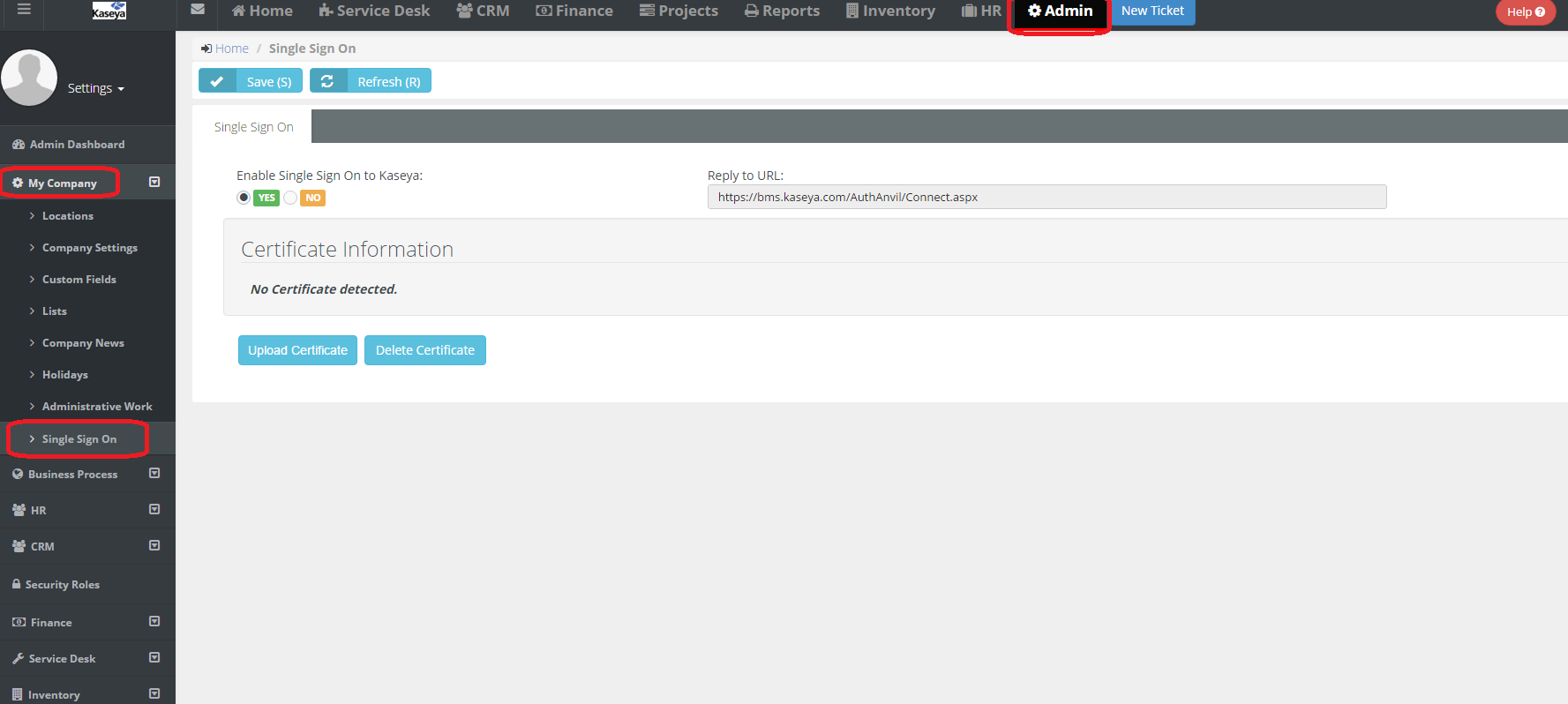Click the sidebar Inventory building icon
The height and width of the screenshot is (704, 1568).
pyautogui.click(x=17, y=694)
